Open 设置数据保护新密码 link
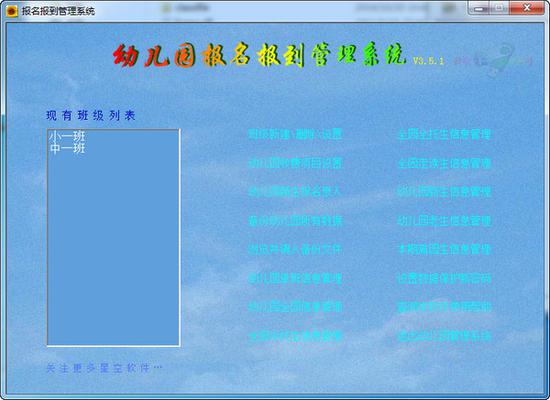This screenshot has height=400, width=550. coord(444,279)
